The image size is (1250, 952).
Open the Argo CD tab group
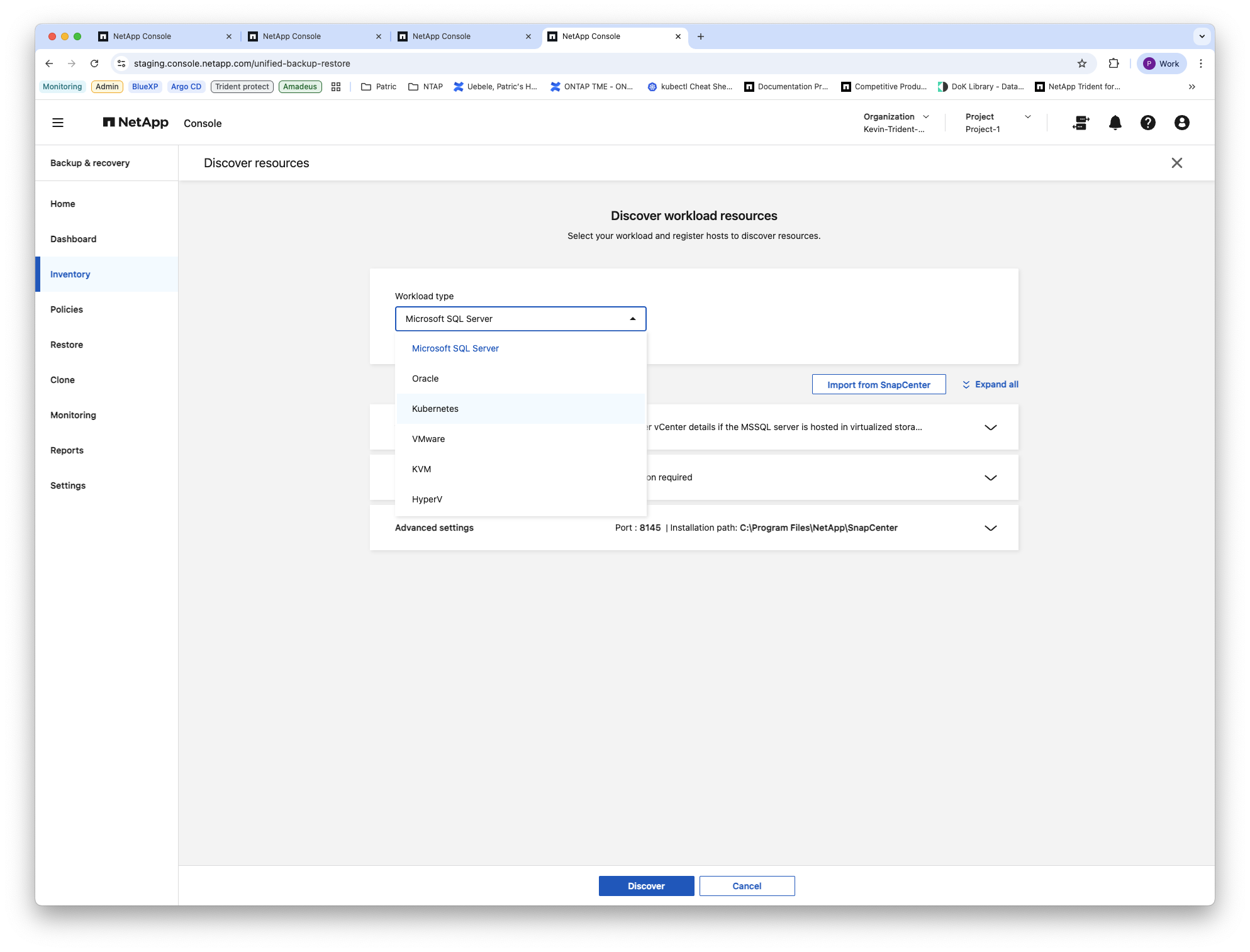pos(186,87)
